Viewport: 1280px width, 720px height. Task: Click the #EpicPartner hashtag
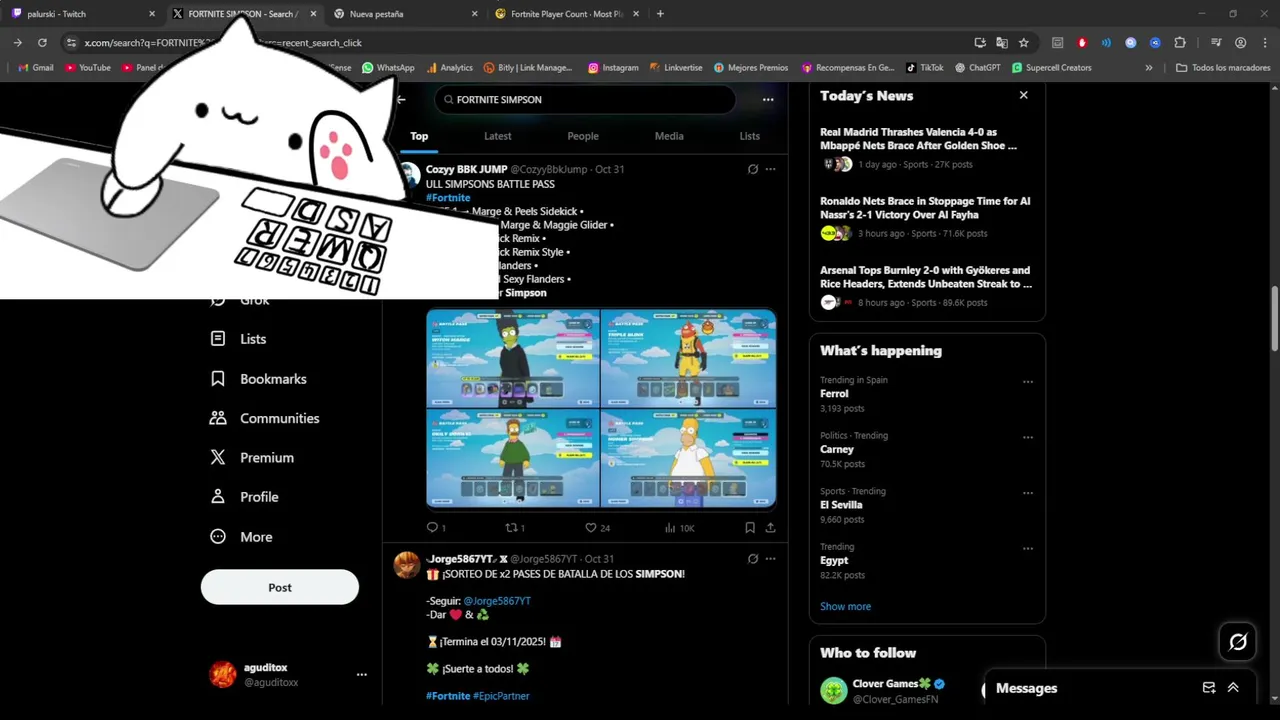click(x=501, y=696)
